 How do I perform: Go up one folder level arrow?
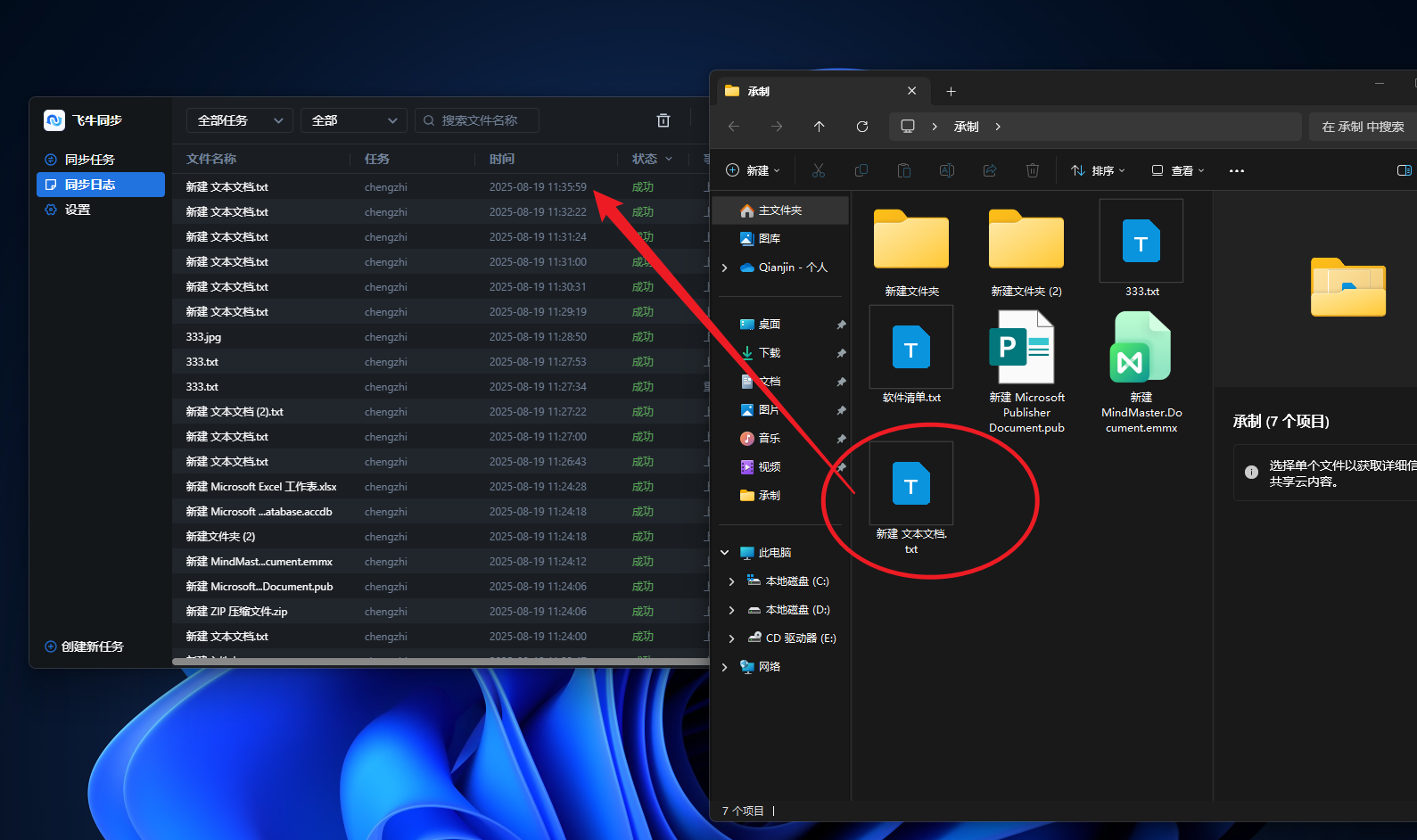pyautogui.click(x=819, y=127)
